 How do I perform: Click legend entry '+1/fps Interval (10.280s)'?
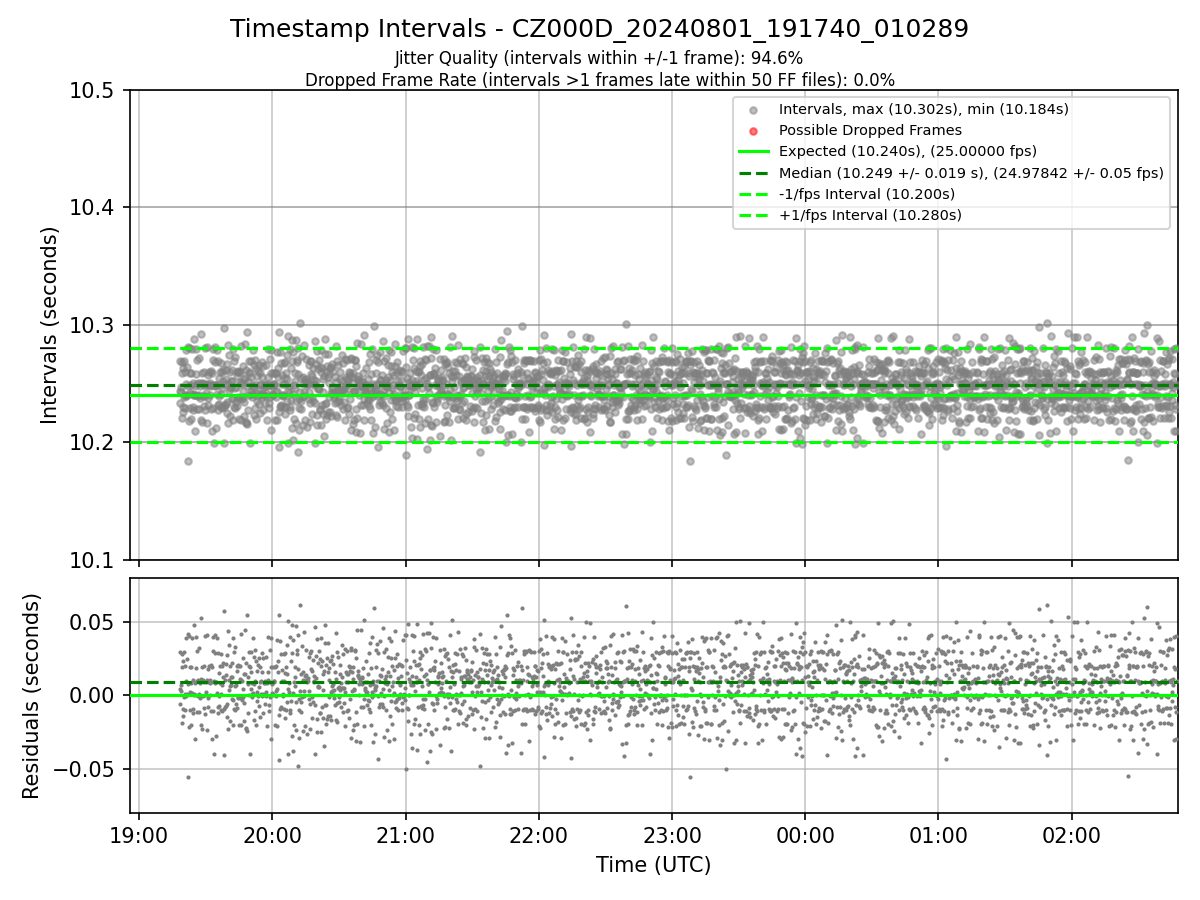pyautogui.click(x=870, y=215)
